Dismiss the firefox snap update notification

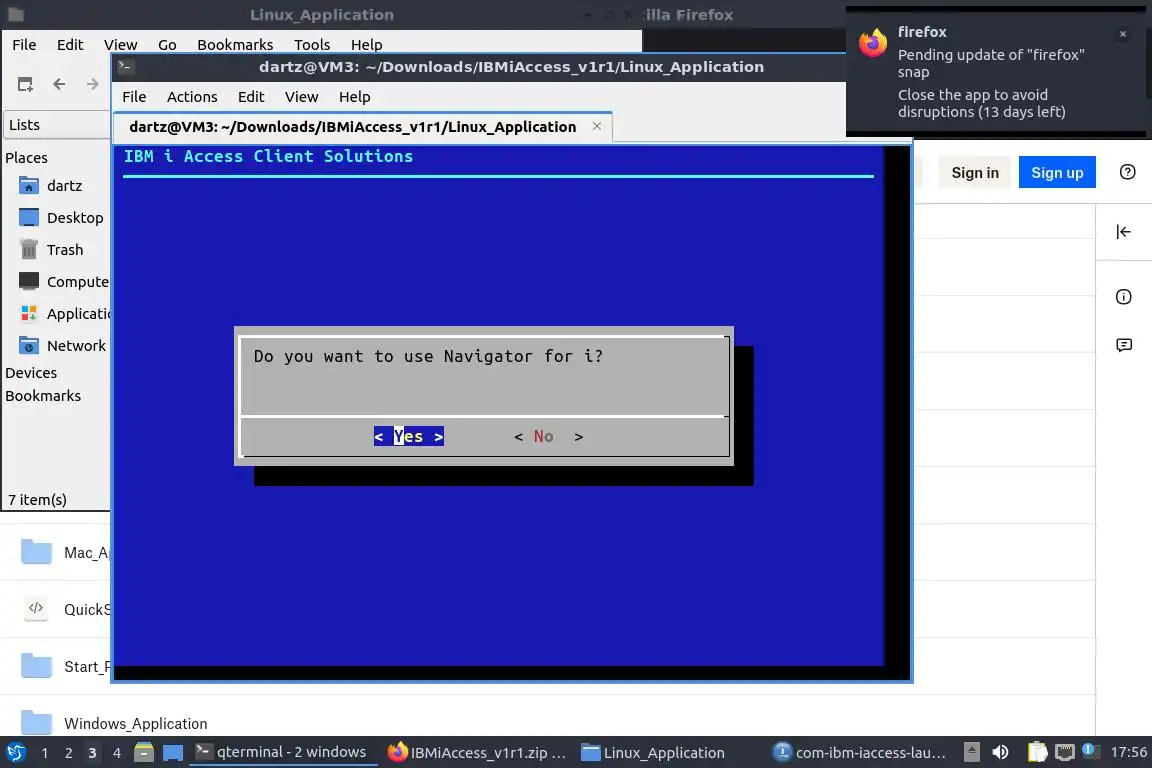click(1123, 34)
